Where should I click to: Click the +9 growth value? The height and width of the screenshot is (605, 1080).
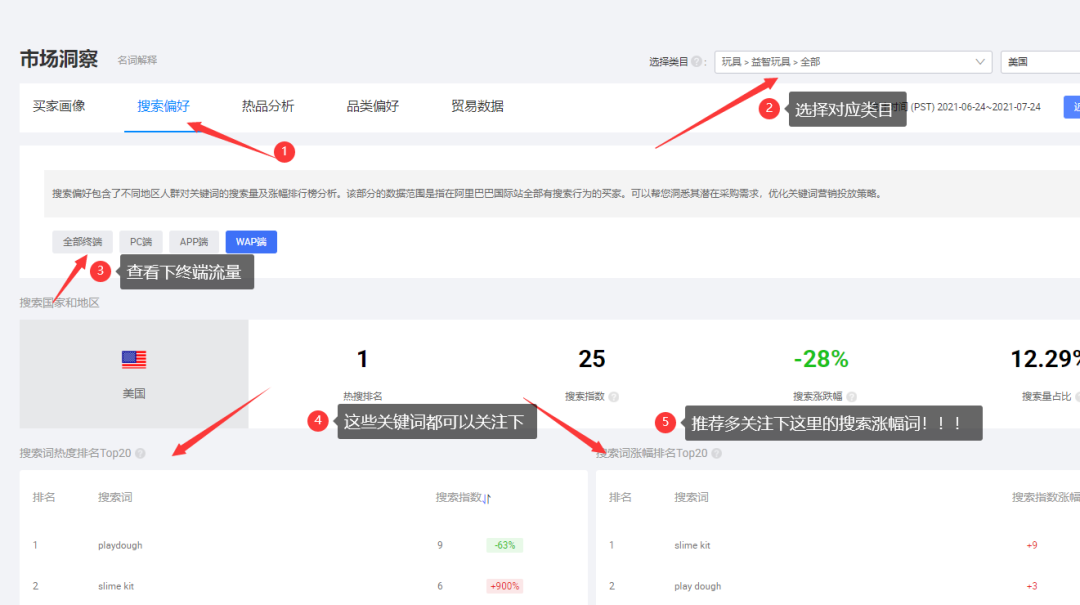1032,545
